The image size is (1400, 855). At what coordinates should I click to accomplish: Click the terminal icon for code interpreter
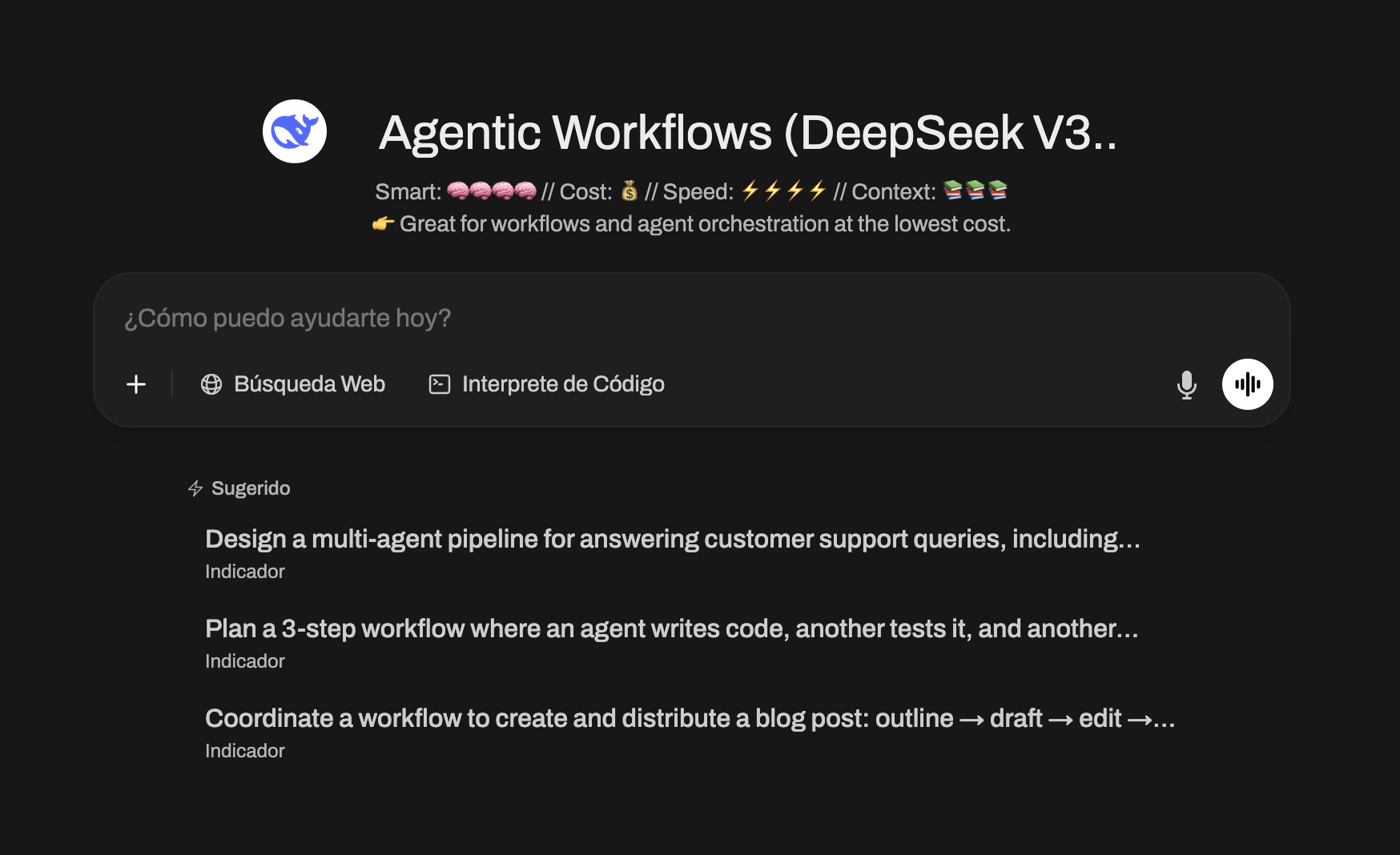(x=440, y=384)
